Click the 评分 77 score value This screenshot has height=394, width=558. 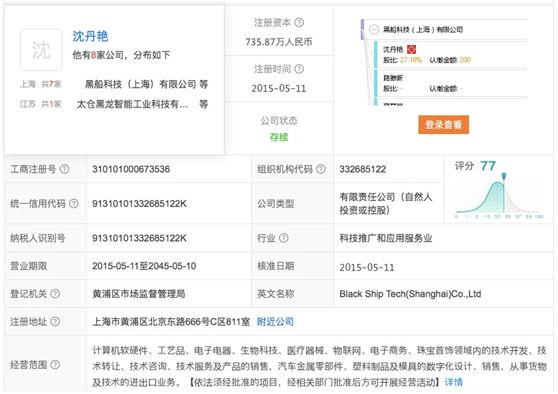[x=488, y=166]
